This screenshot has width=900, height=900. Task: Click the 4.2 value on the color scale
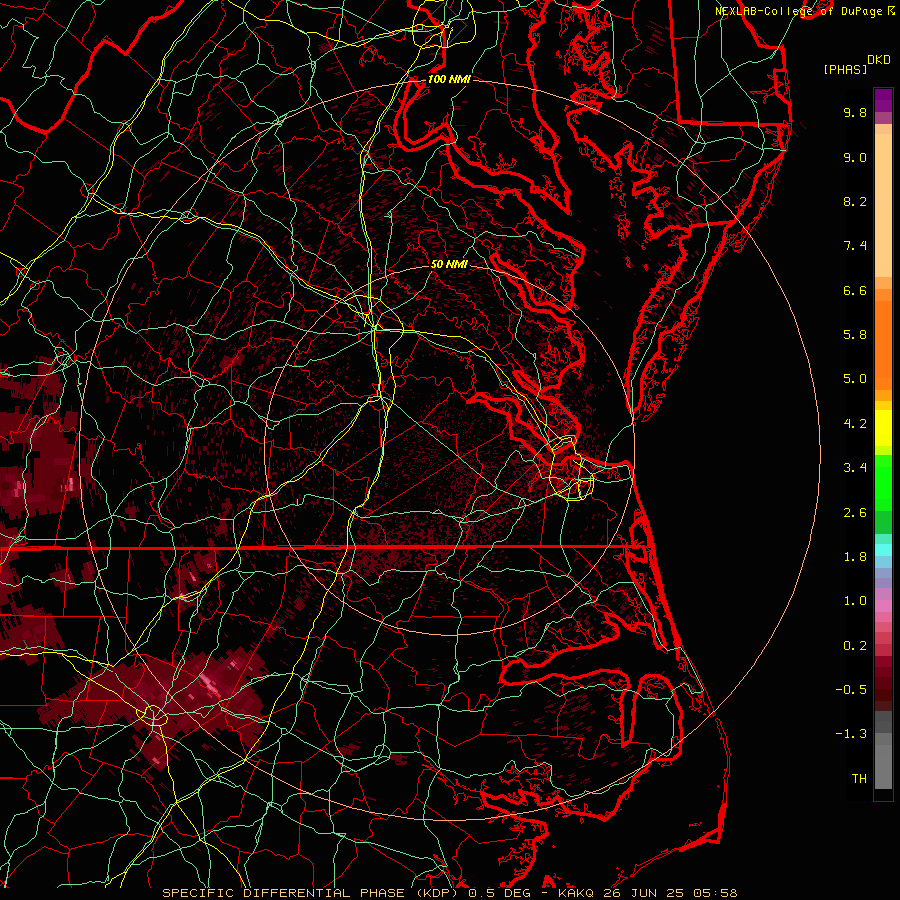pos(855,424)
